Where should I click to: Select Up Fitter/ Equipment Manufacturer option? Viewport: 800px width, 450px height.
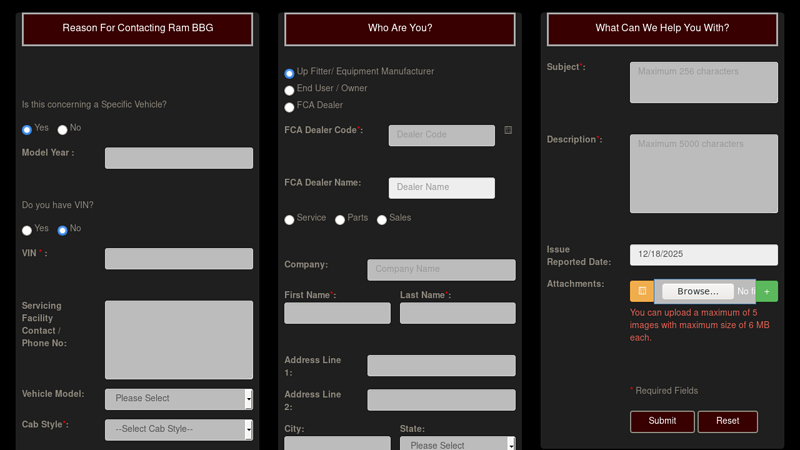[x=289, y=73]
